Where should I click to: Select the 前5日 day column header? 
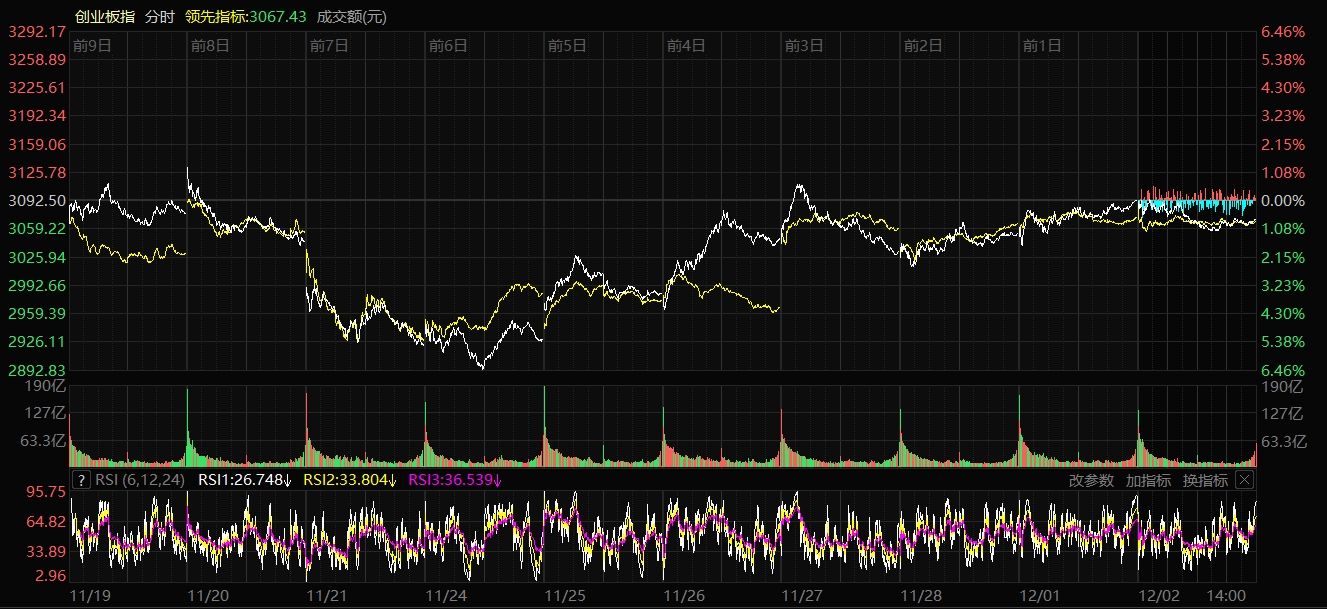(567, 45)
